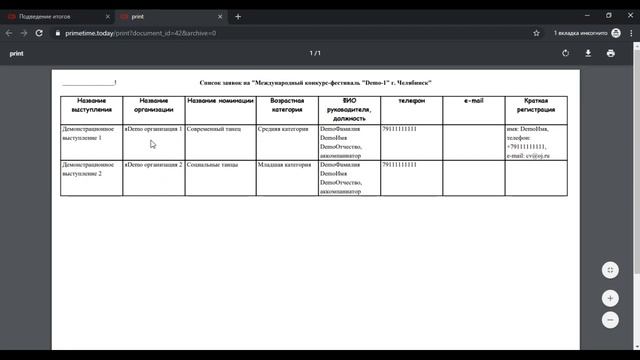Screen dimensions: 640x360
Task: Open a new tab with plus icon
Action: pyautogui.click(x=238, y=17)
